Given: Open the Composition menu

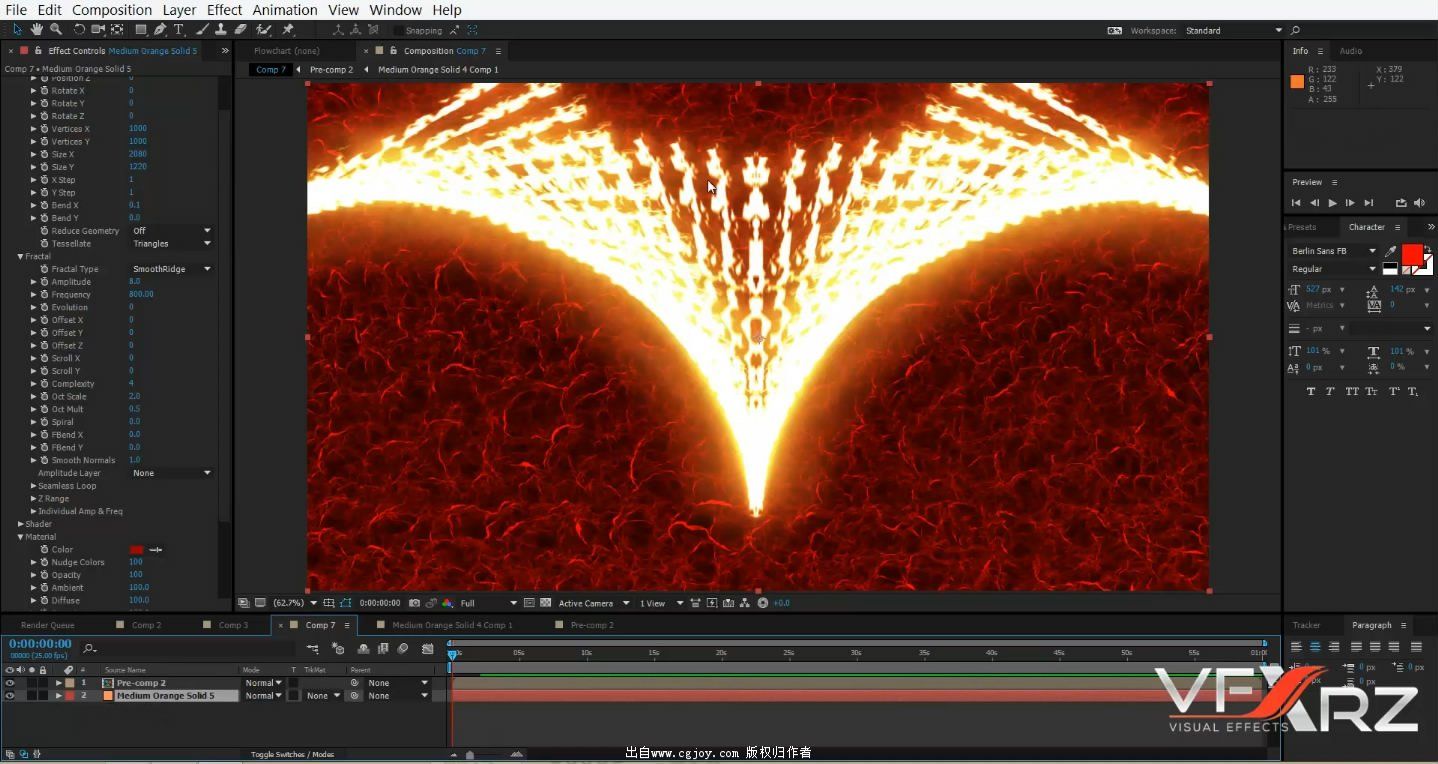Looking at the screenshot, I should click(x=112, y=10).
